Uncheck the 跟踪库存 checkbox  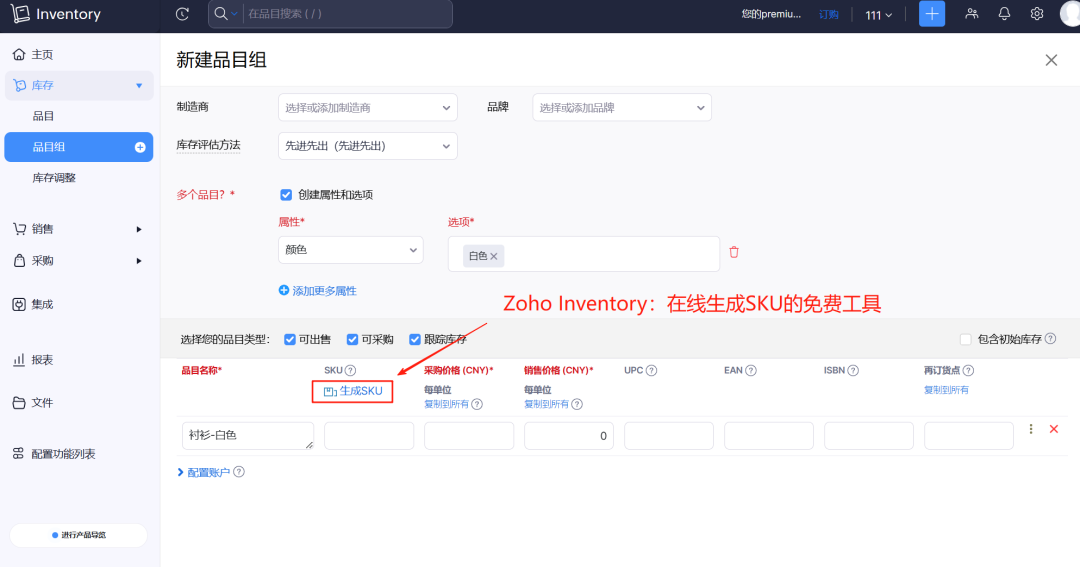point(415,340)
